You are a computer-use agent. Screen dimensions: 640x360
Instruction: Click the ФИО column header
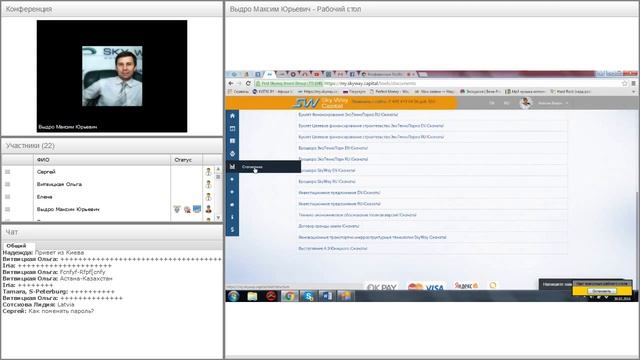pyautogui.click(x=102, y=160)
